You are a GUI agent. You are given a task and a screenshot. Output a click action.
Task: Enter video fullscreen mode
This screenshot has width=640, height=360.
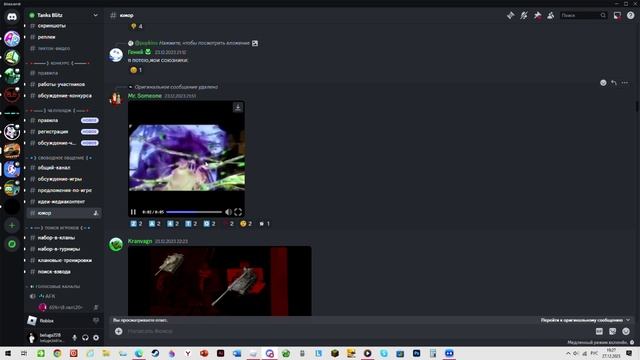tap(238, 212)
